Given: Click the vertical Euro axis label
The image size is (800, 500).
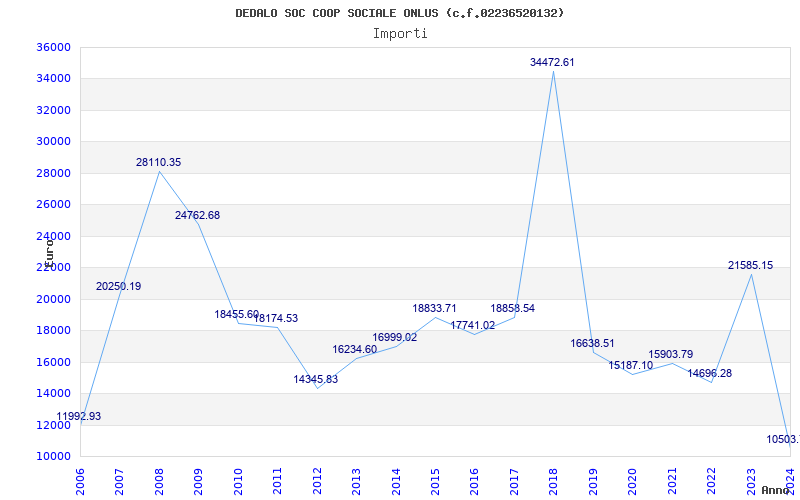Looking at the screenshot, I should (x=48, y=252).
